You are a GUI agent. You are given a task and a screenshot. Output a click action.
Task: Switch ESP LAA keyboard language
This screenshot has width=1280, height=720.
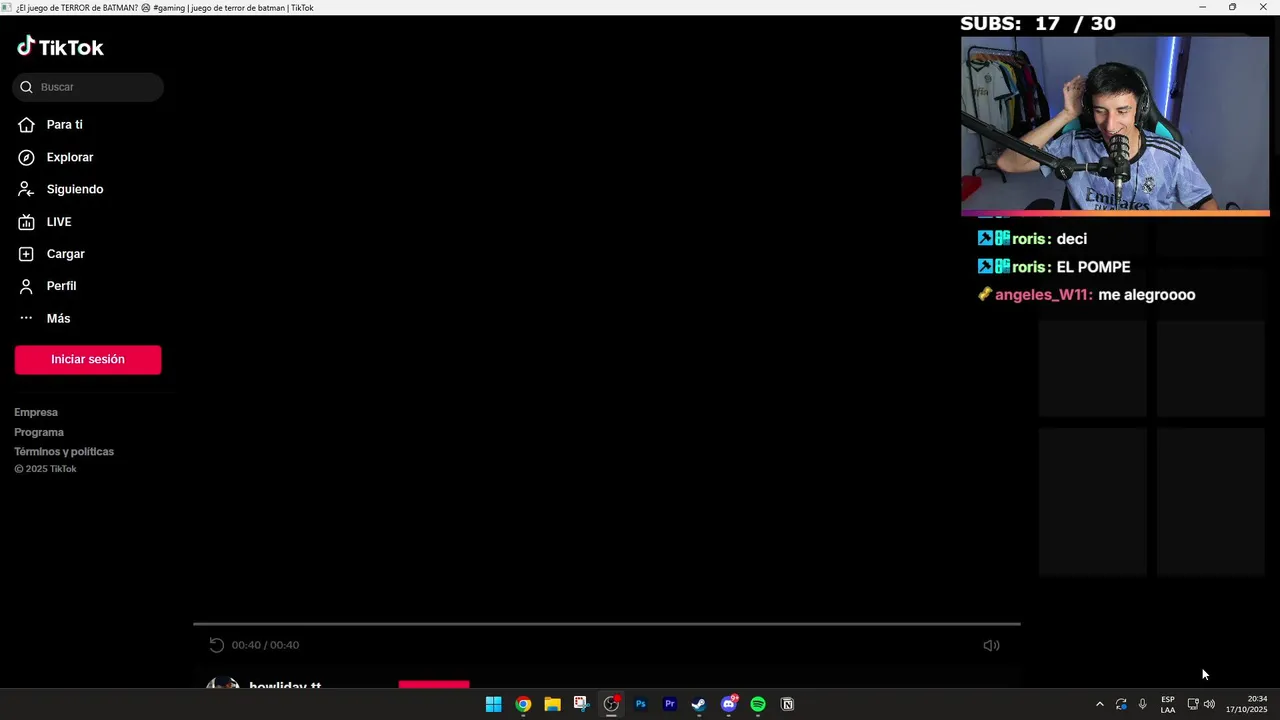coord(1168,704)
